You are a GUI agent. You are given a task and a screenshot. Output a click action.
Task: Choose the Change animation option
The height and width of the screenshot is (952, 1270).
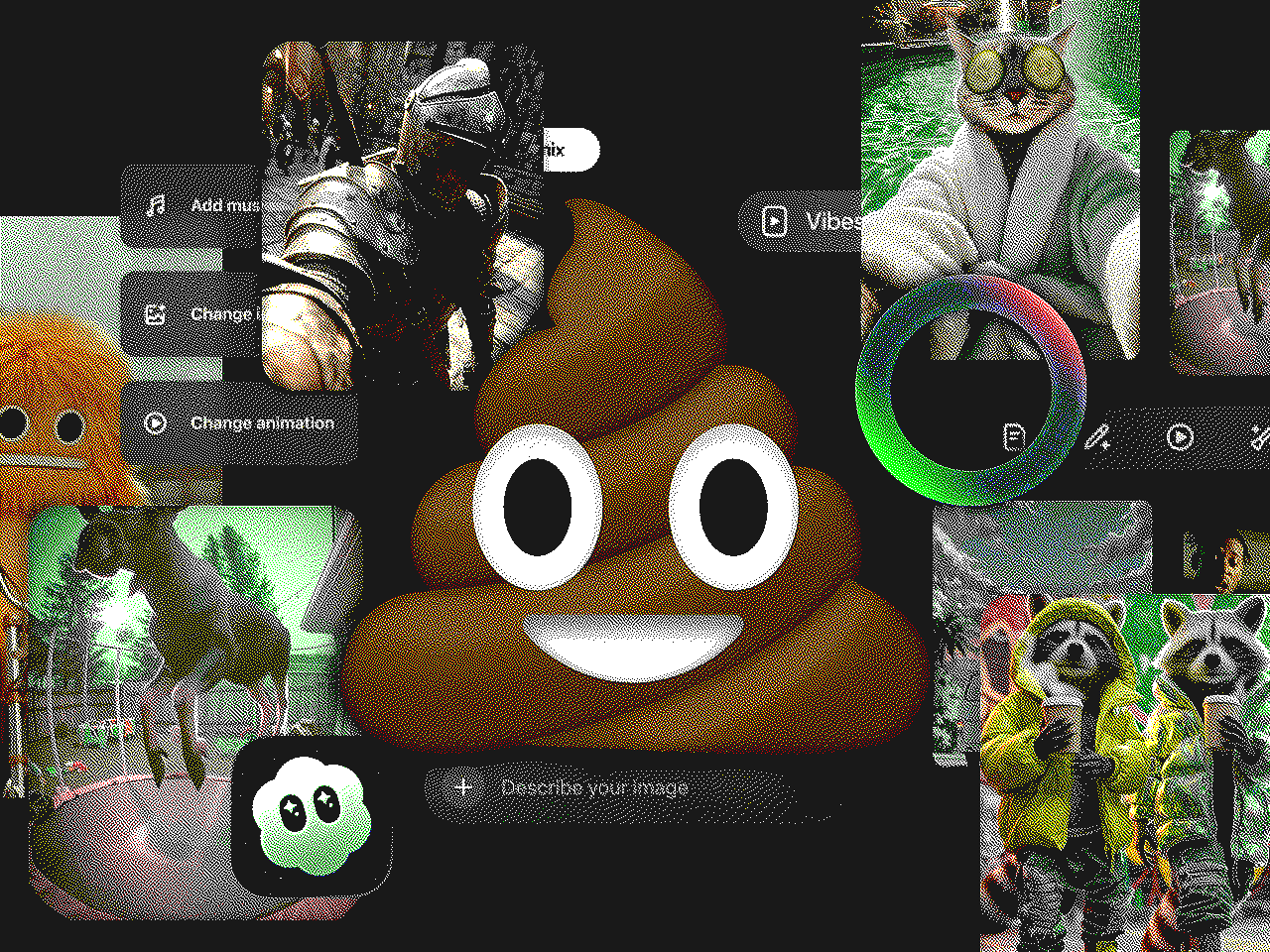tap(239, 423)
